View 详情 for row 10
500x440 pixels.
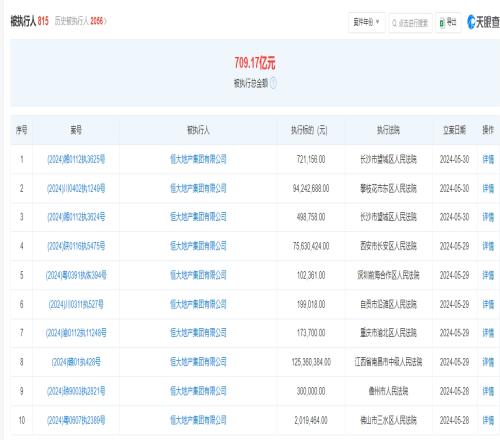pos(488,420)
